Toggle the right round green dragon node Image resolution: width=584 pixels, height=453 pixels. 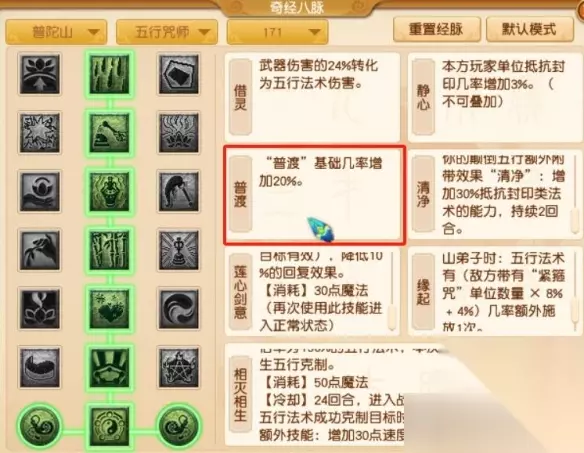click(x=179, y=425)
